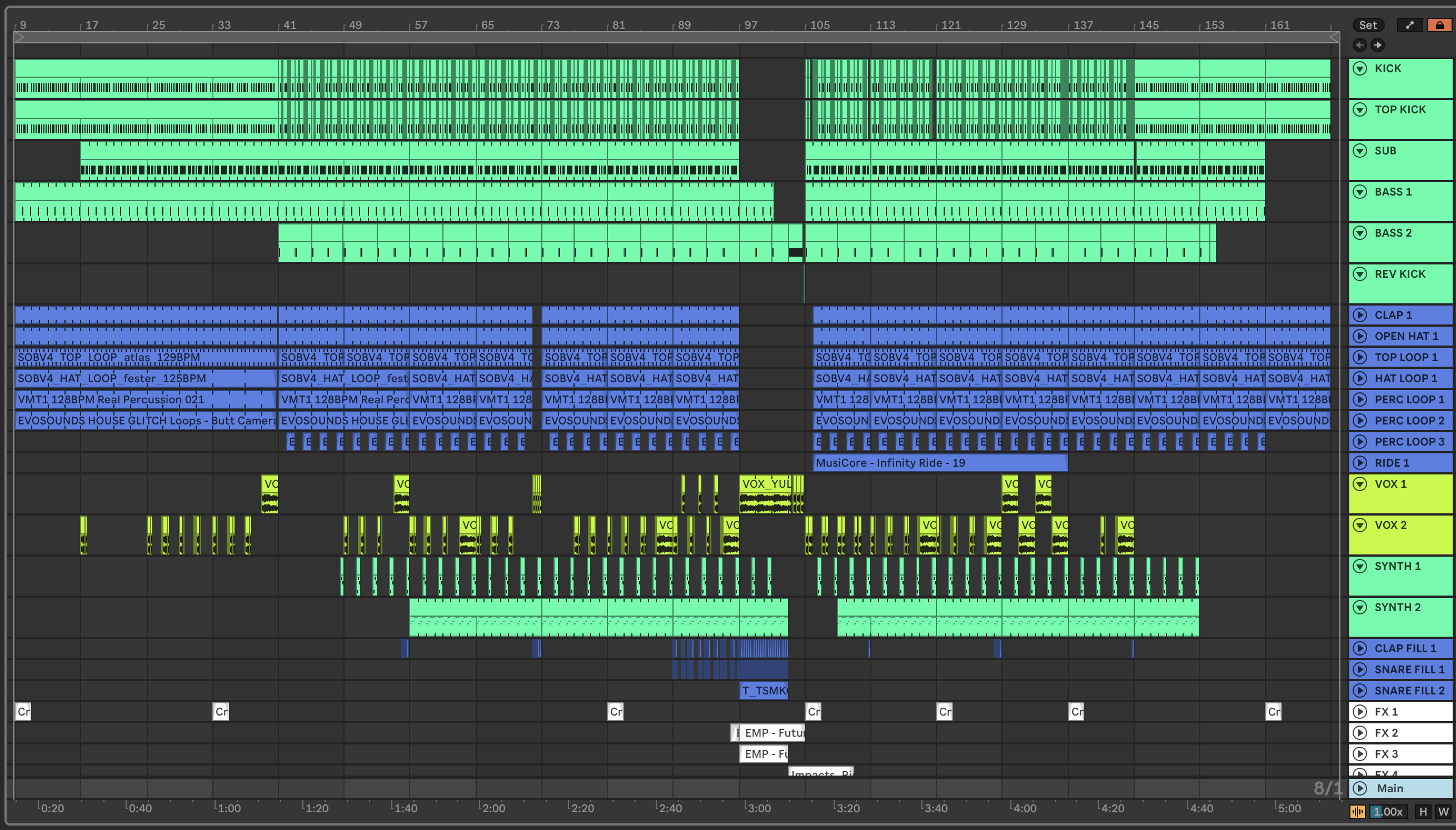Click the FX 2 unfold icon
This screenshot has height=830, width=1456.
1360,733
